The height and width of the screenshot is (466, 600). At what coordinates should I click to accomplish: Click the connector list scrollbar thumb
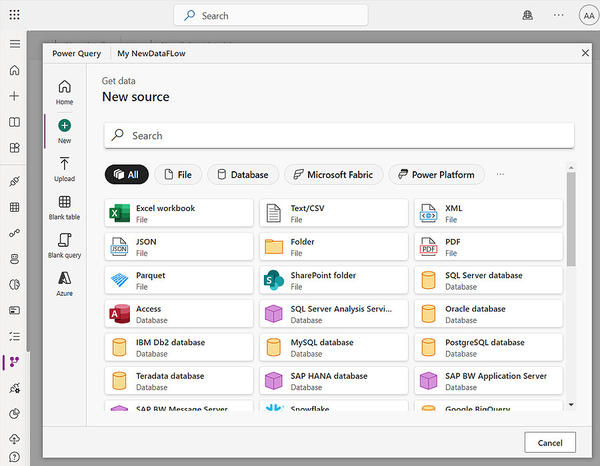pyautogui.click(x=571, y=219)
